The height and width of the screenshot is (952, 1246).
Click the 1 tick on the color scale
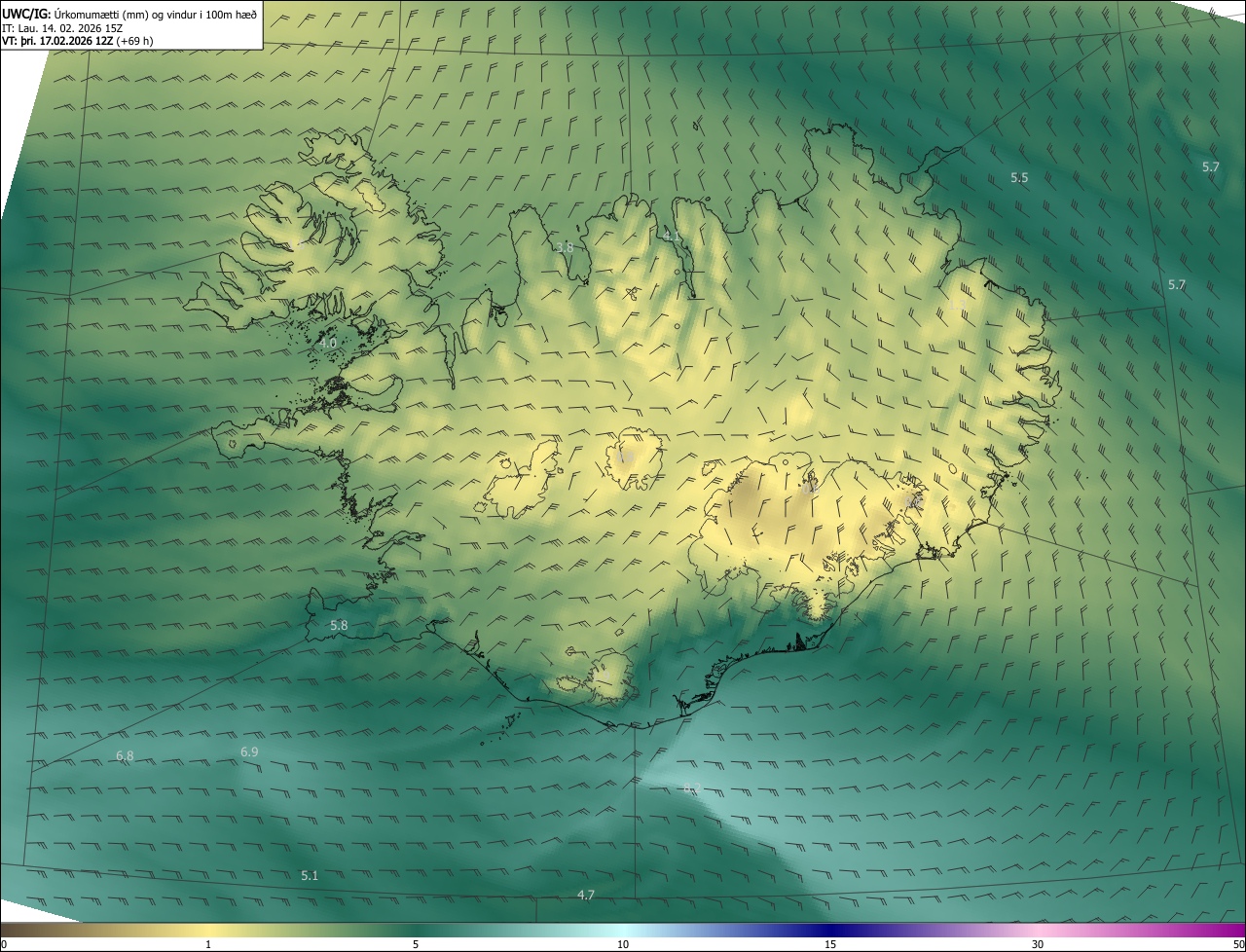208,944
